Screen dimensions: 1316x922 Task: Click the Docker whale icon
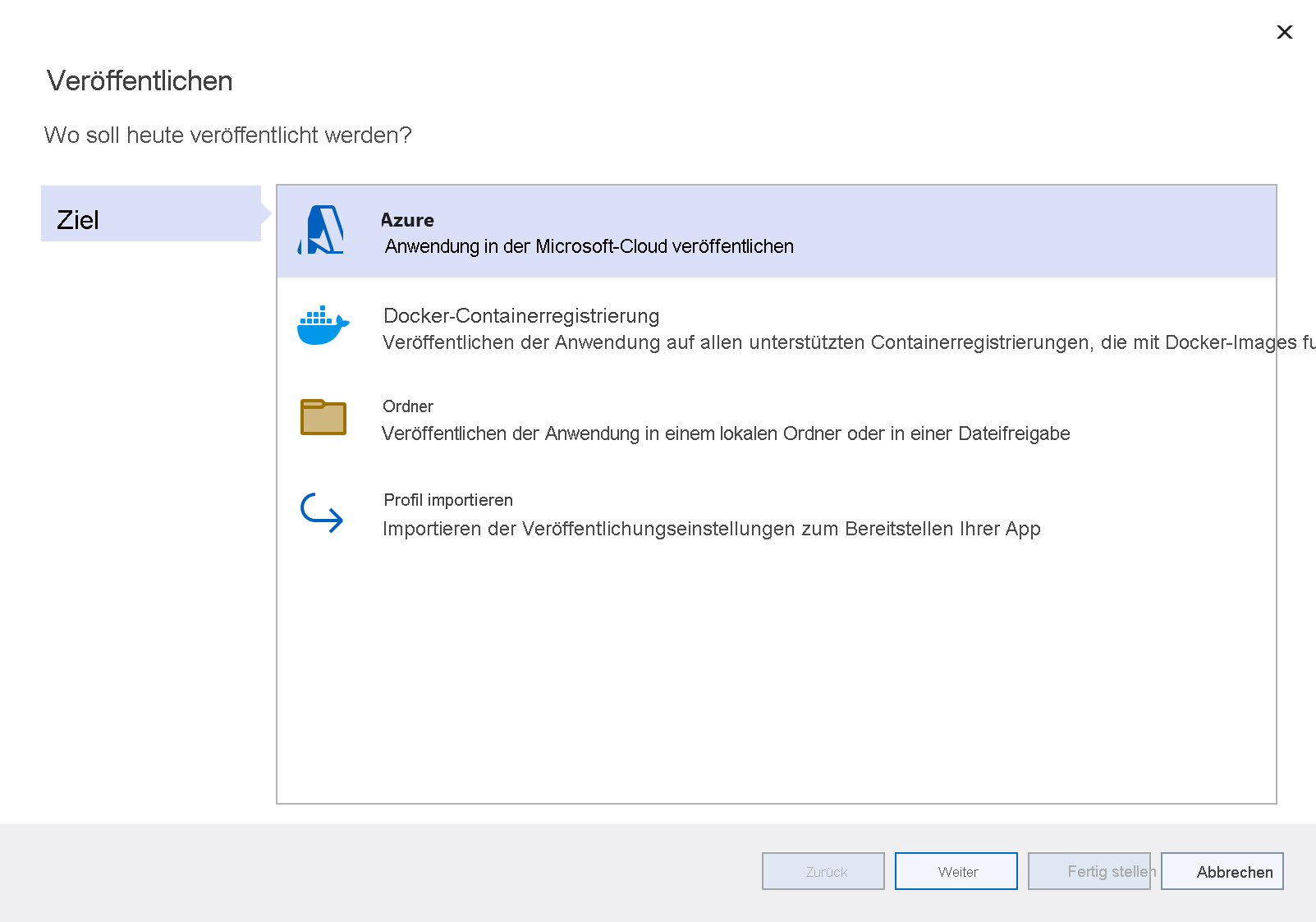[x=323, y=325]
